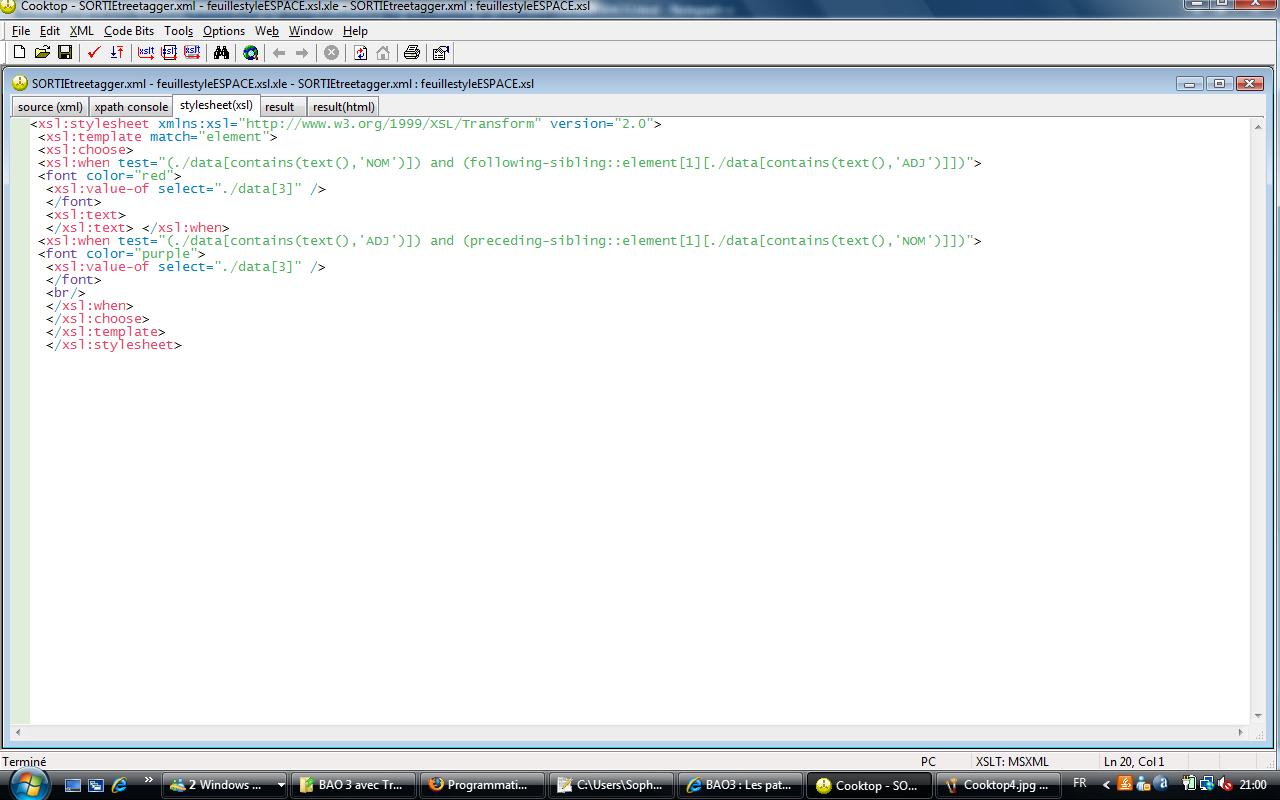Open the Help menu

click(x=356, y=31)
